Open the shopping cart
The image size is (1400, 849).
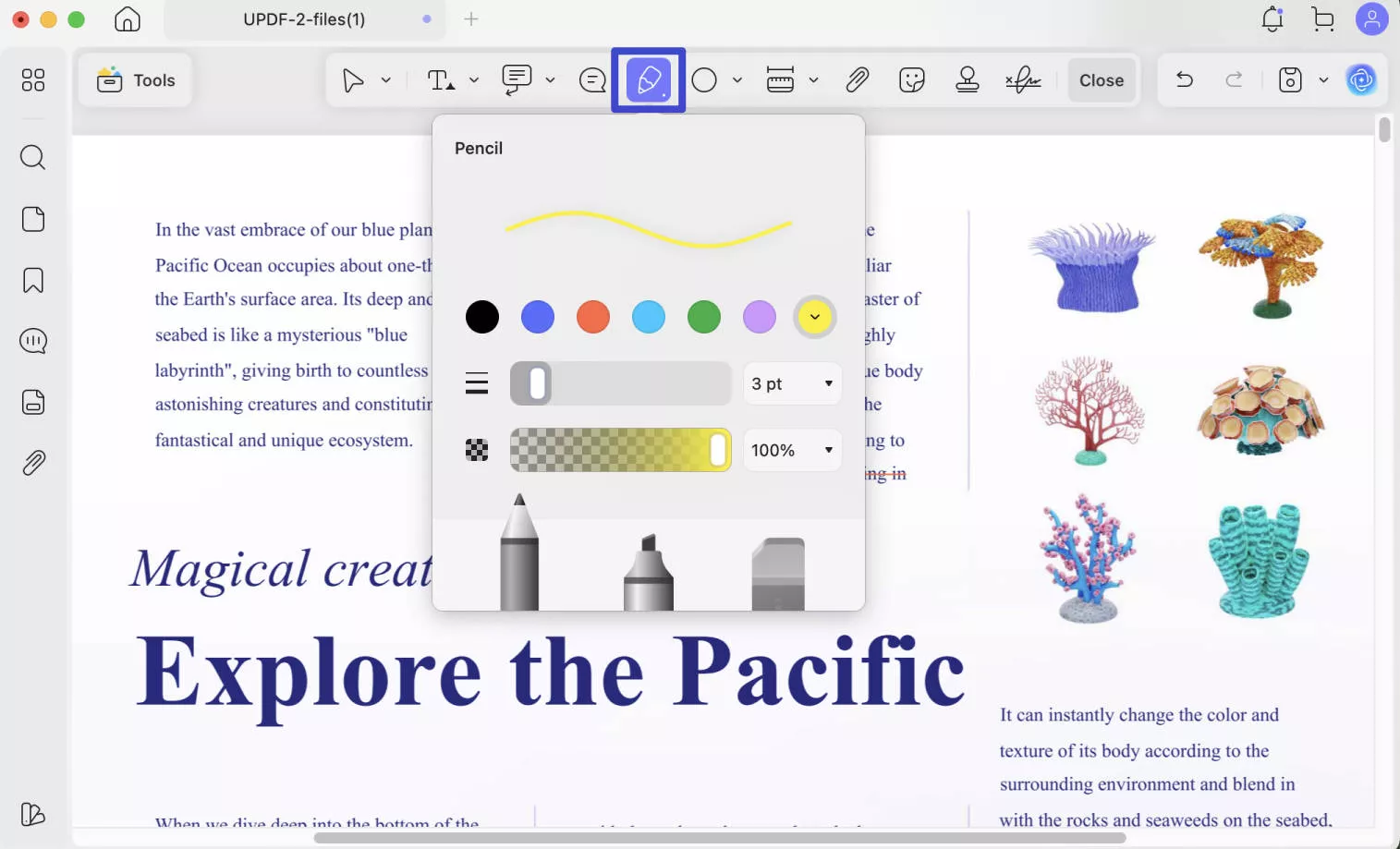coord(1322,19)
